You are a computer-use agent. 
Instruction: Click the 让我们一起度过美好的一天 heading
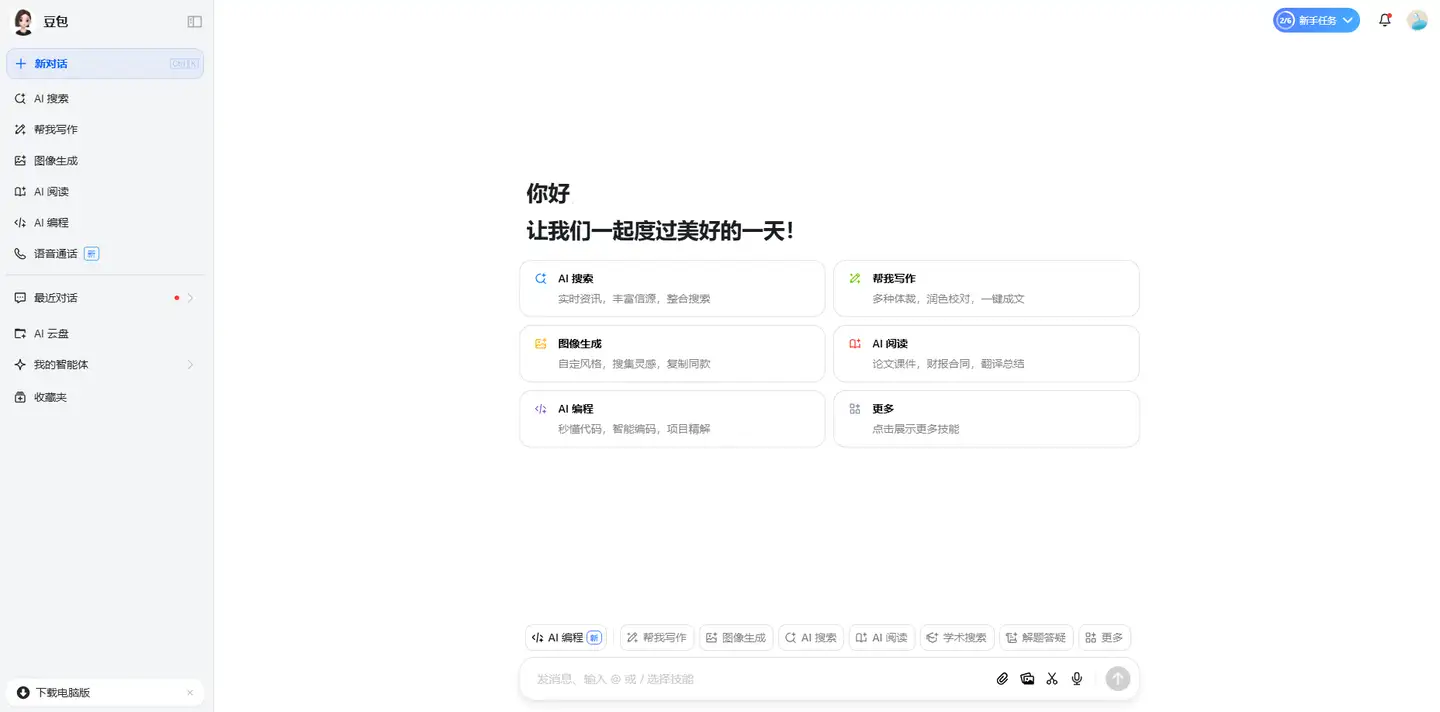(660, 231)
